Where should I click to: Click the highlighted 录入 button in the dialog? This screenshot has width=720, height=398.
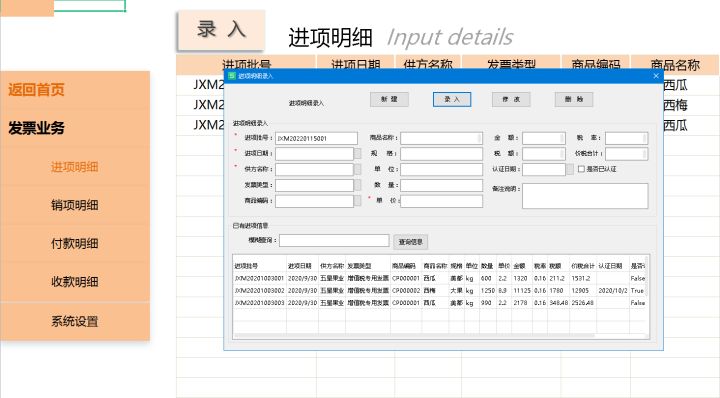tap(452, 99)
